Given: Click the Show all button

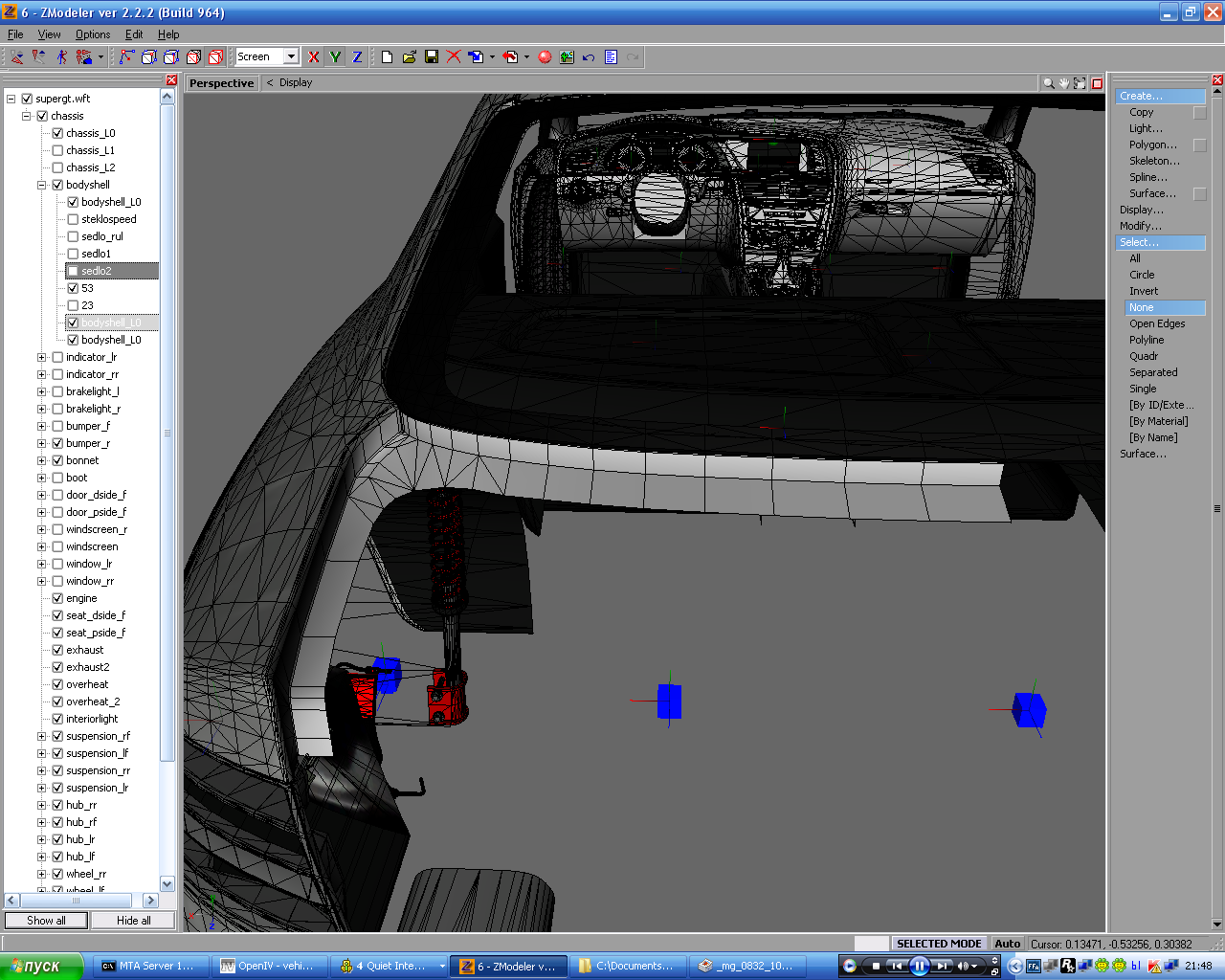Looking at the screenshot, I should 46,921.
